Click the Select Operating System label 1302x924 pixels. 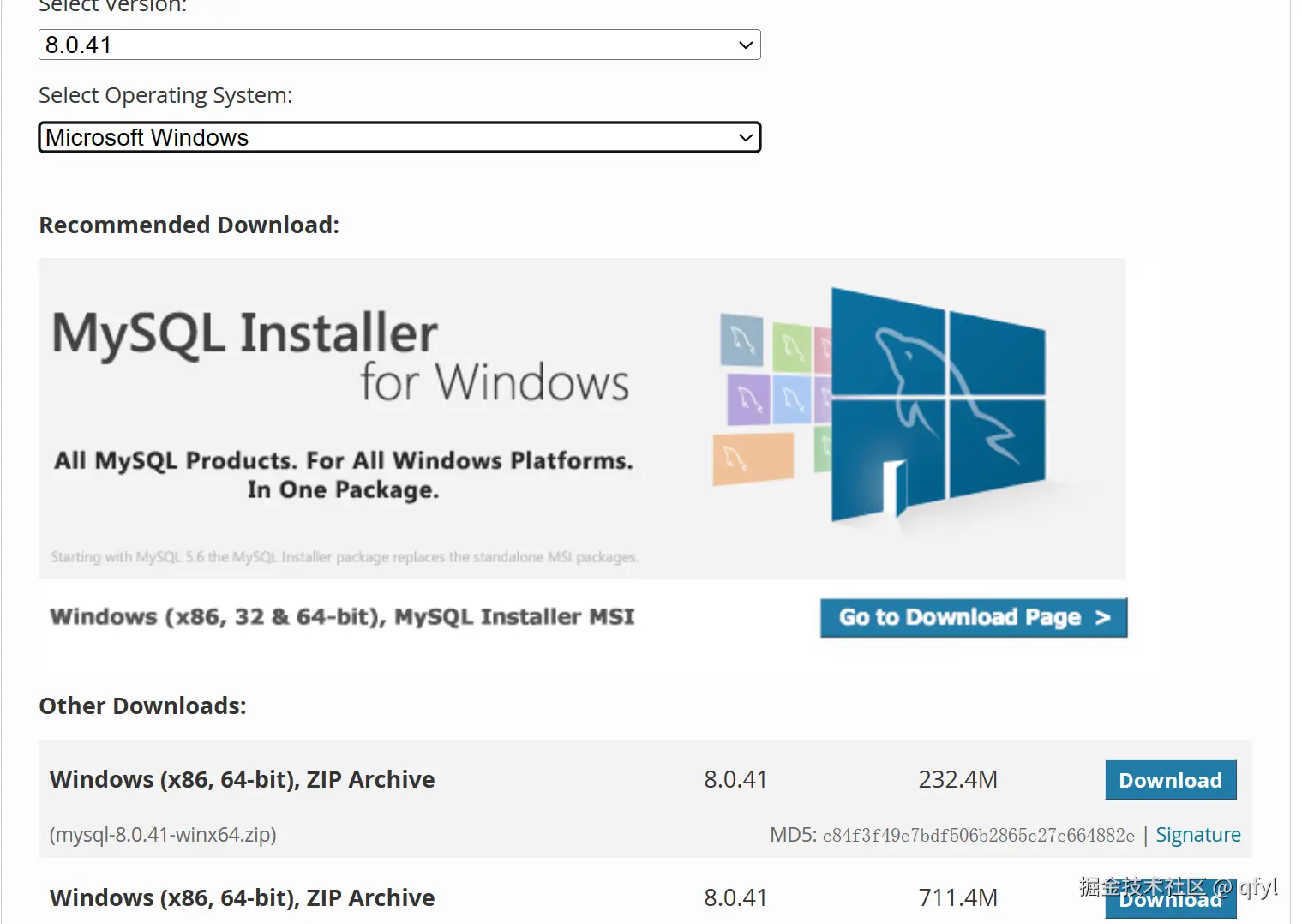[165, 95]
